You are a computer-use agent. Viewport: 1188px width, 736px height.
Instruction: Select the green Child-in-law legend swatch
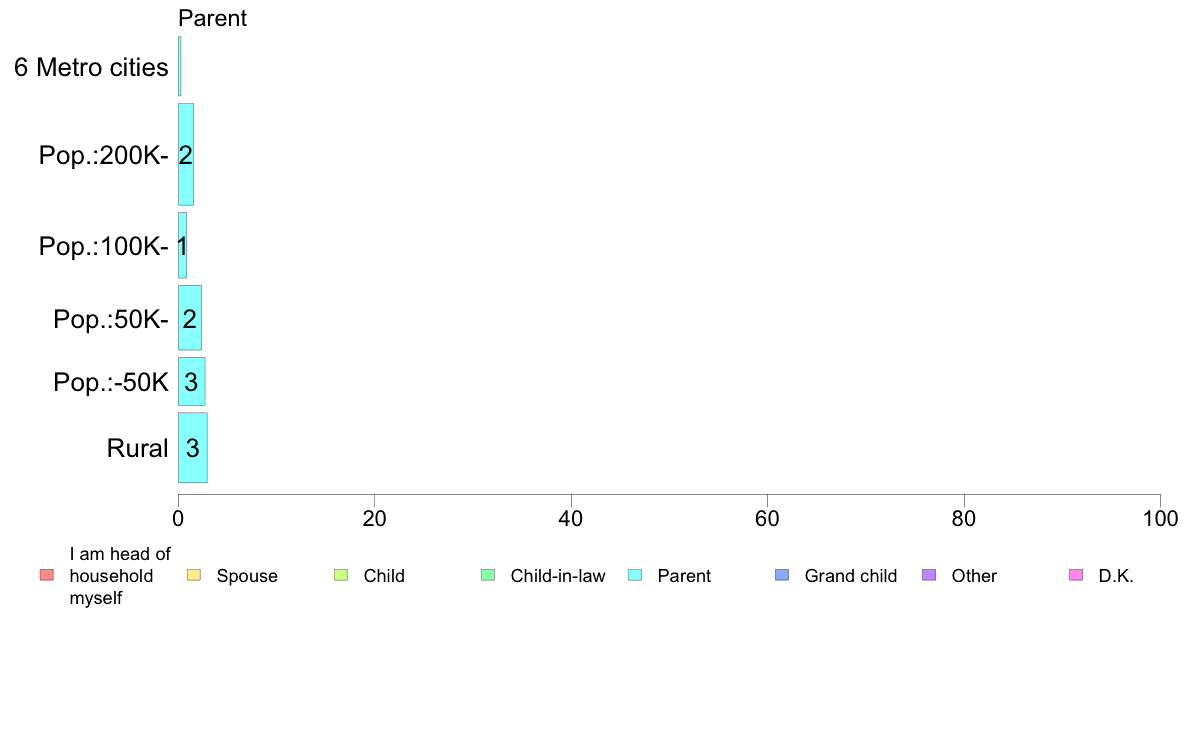point(488,575)
